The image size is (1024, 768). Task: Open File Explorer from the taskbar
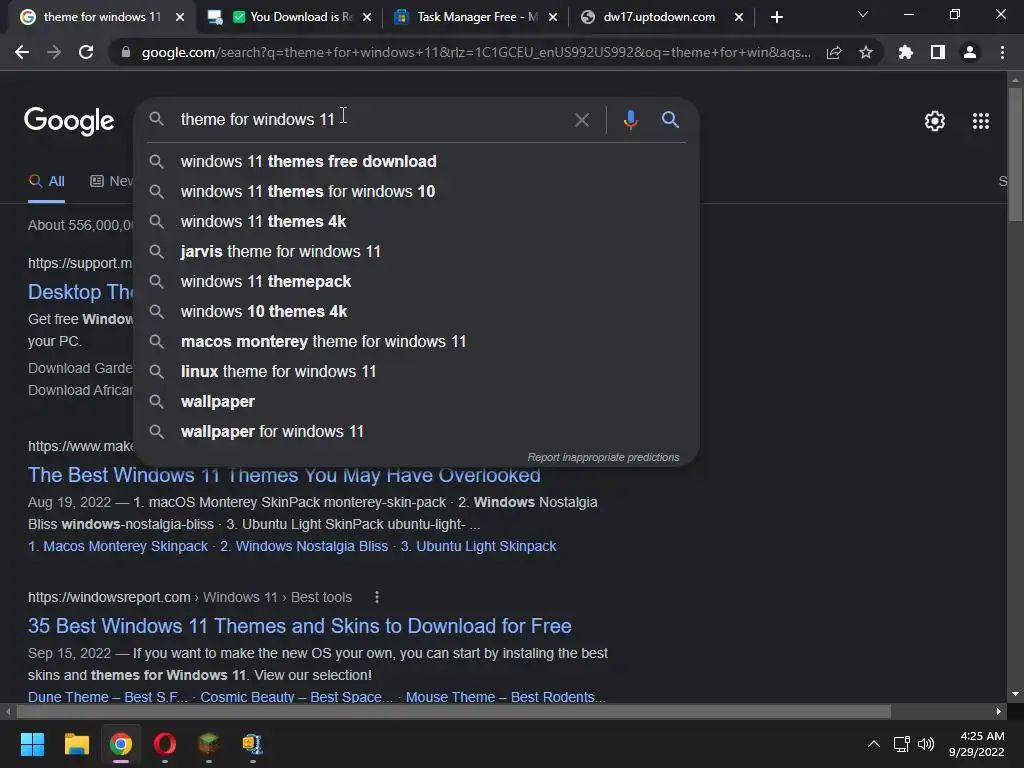pos(76,744)
